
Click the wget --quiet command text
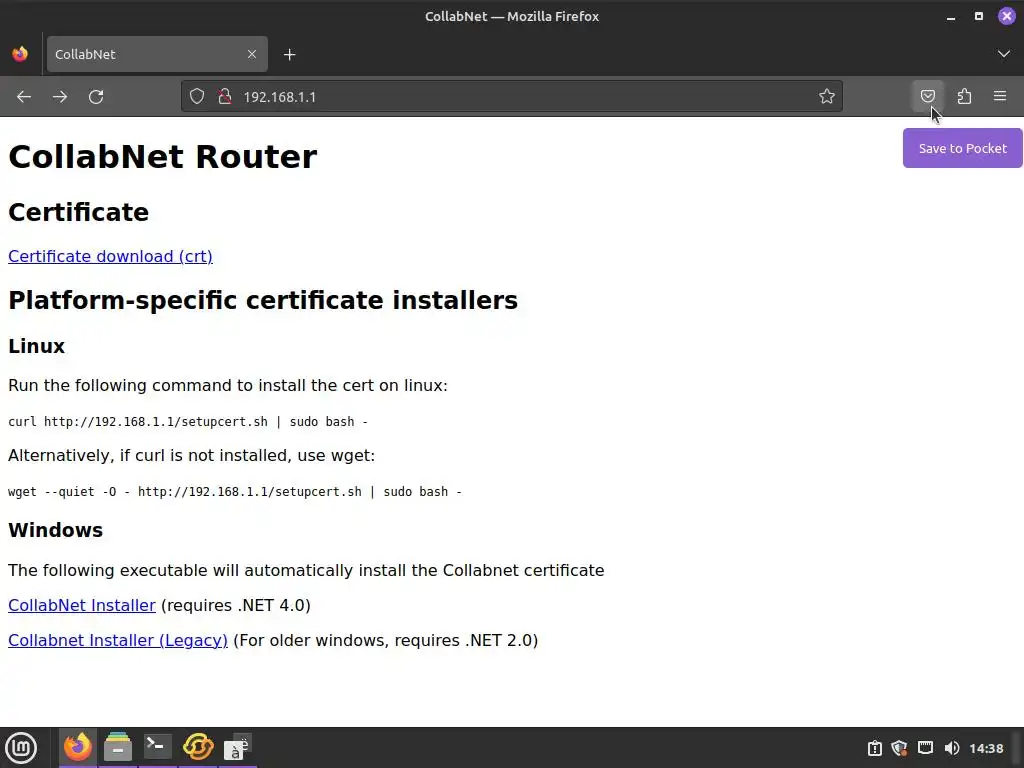coord(235,492)
